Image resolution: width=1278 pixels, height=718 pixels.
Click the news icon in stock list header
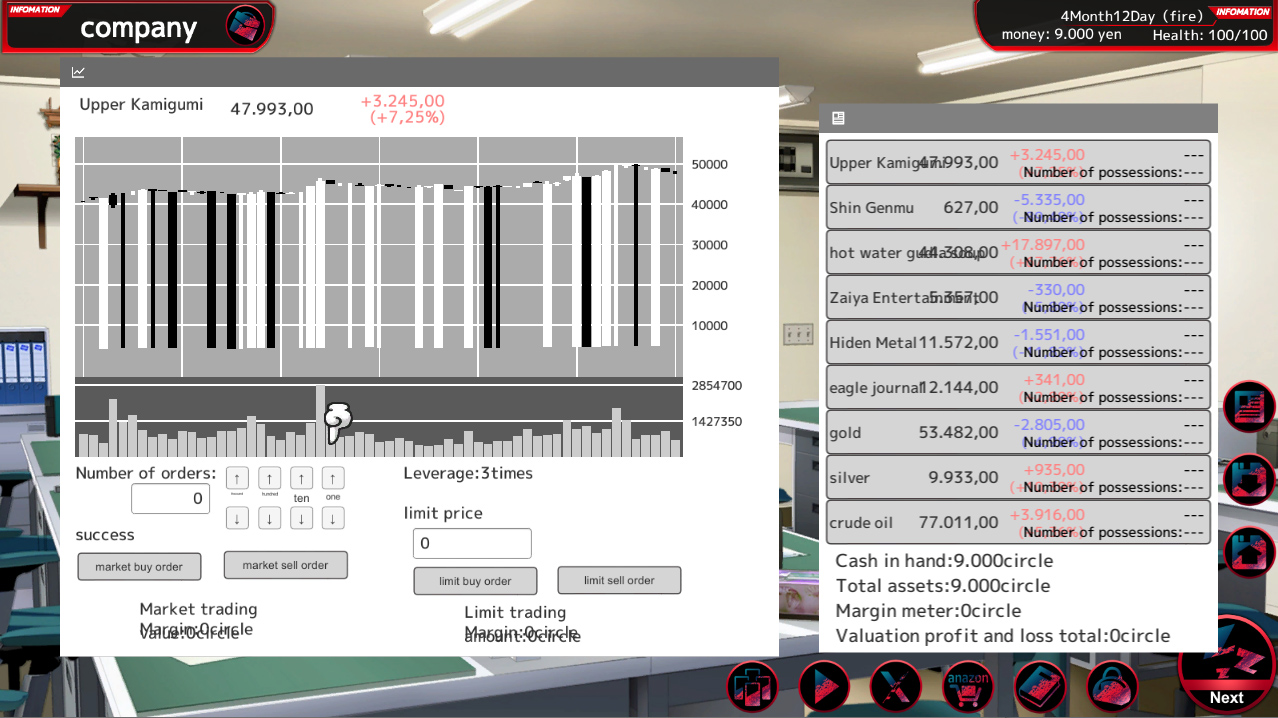(838, 118)
